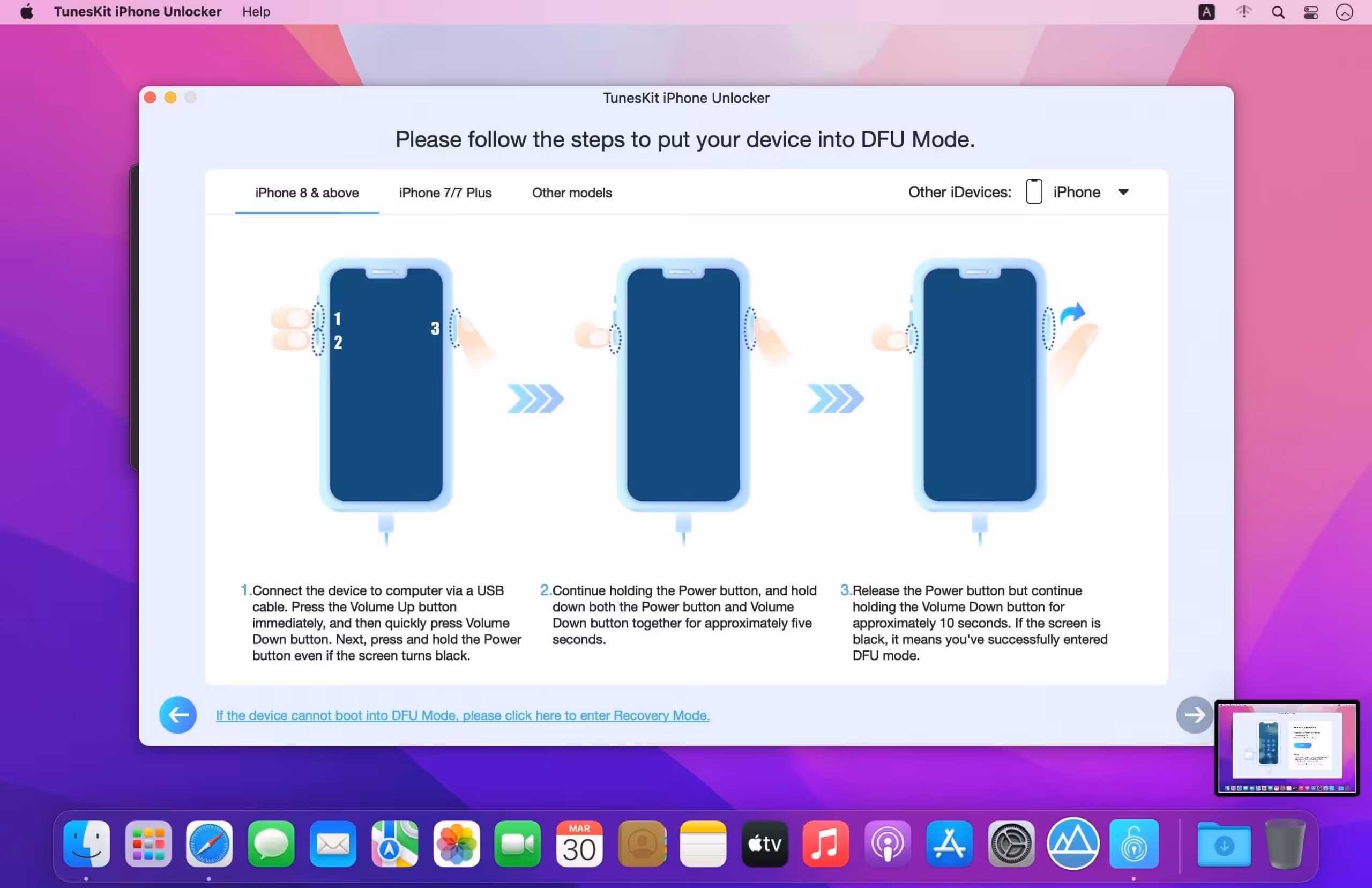Image resolution: width=1372 pixels, height=888 pixels.
Task: Open FaceTime from the dock
Action: pyautogui.click(x=518, y=843)
